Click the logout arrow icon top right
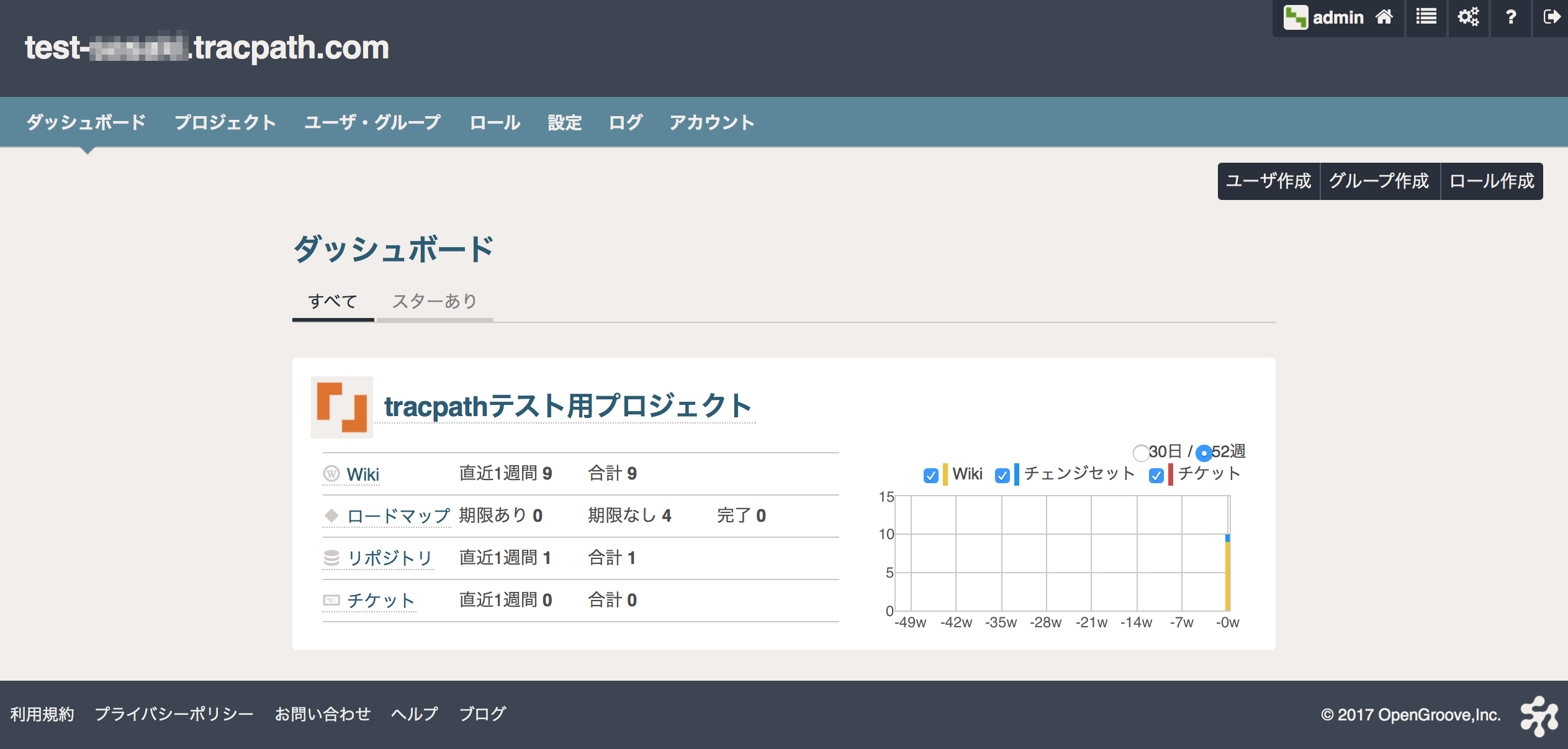The height and width of the screenshot is (749, 1568). (x=1552, y=17)
